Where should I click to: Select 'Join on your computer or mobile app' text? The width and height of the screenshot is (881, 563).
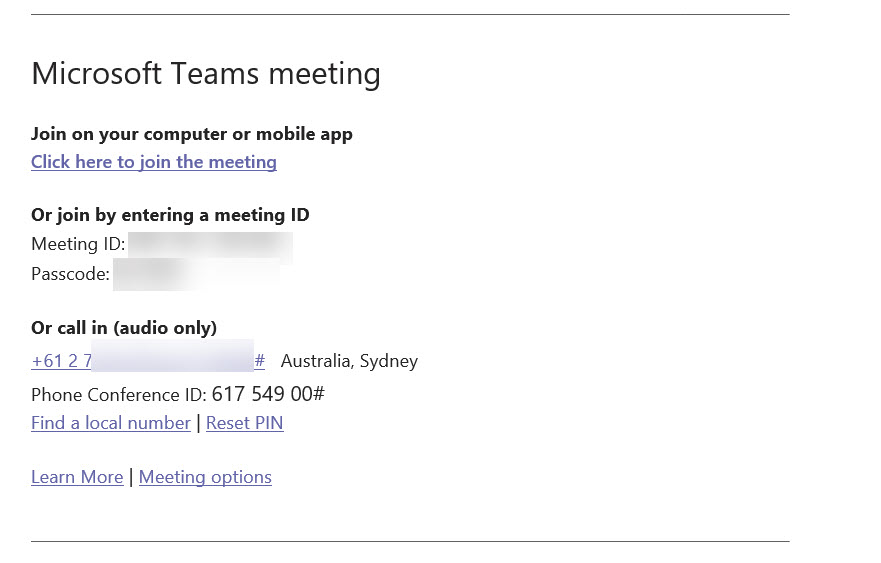(x=192, y=134)
